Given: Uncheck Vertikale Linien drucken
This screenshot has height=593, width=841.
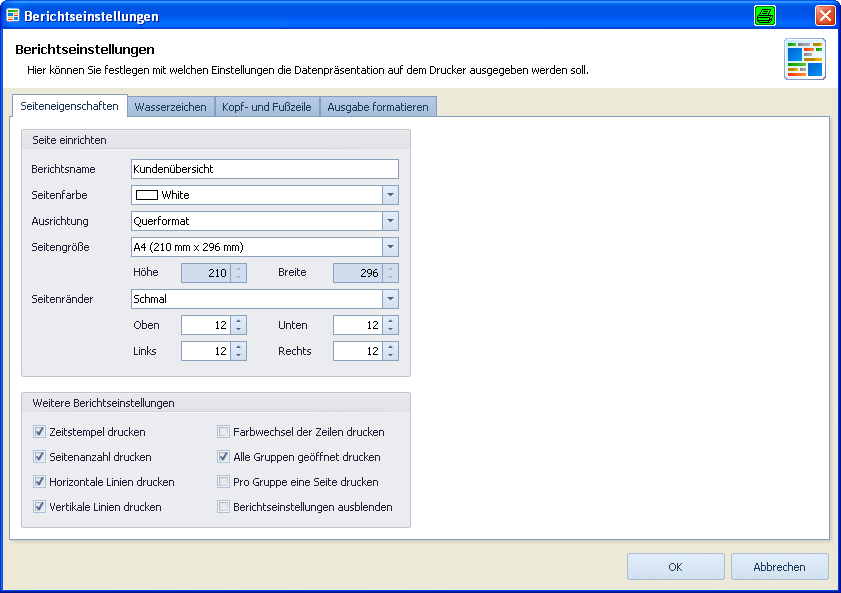Looking at the screenshot, I should [39, 507].
